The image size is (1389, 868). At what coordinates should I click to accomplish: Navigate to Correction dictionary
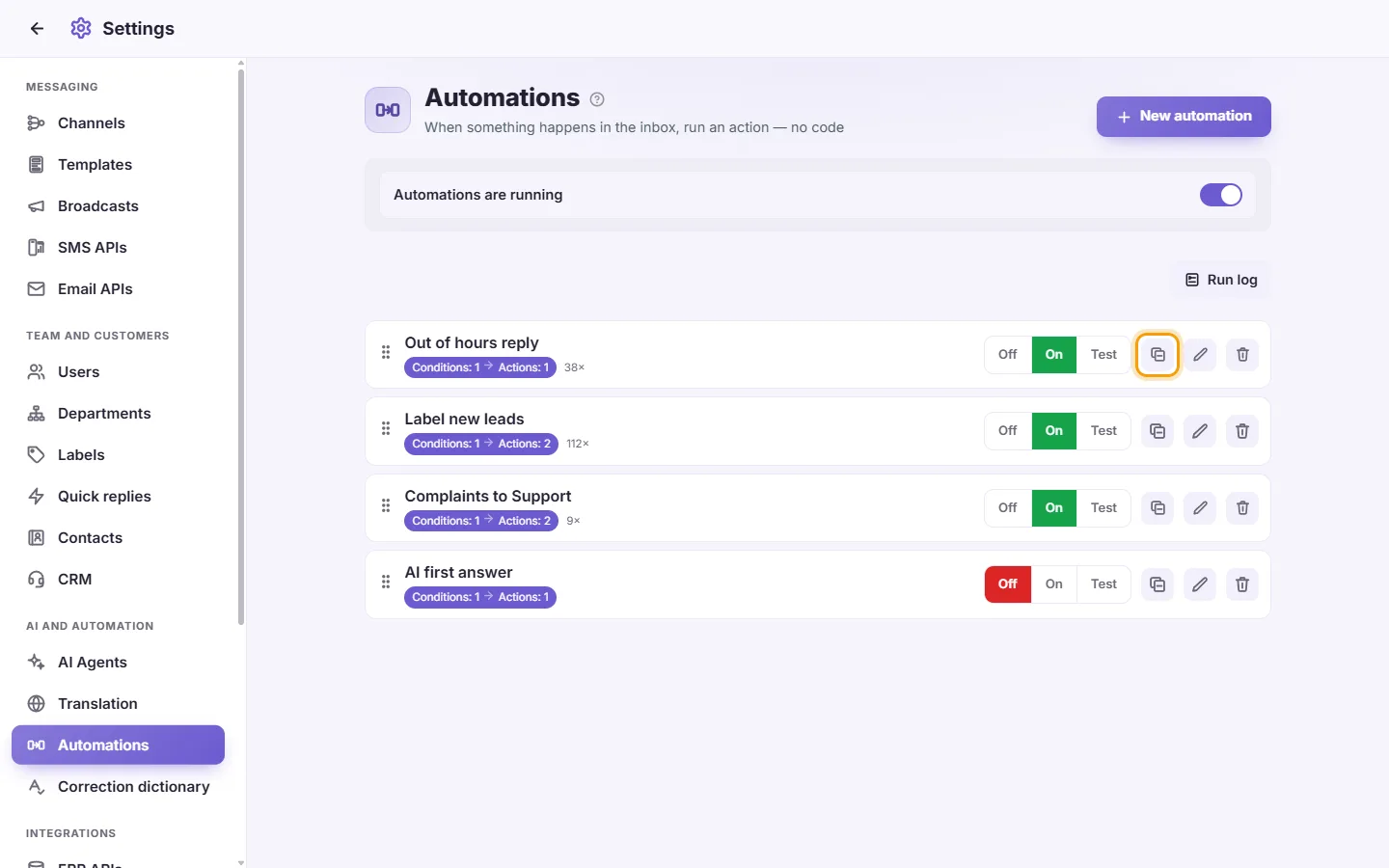click(x=118, y=787)
